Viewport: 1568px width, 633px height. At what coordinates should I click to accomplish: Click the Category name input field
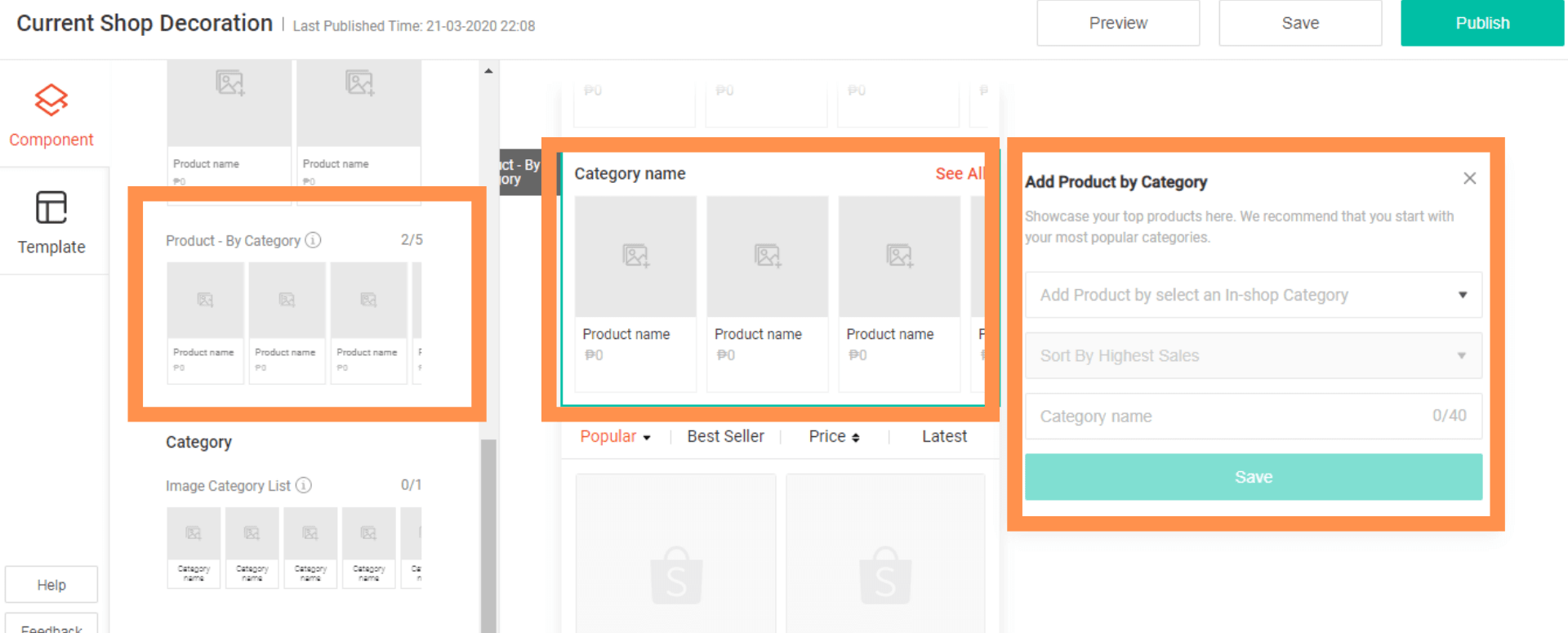(x=1225, y=417)
